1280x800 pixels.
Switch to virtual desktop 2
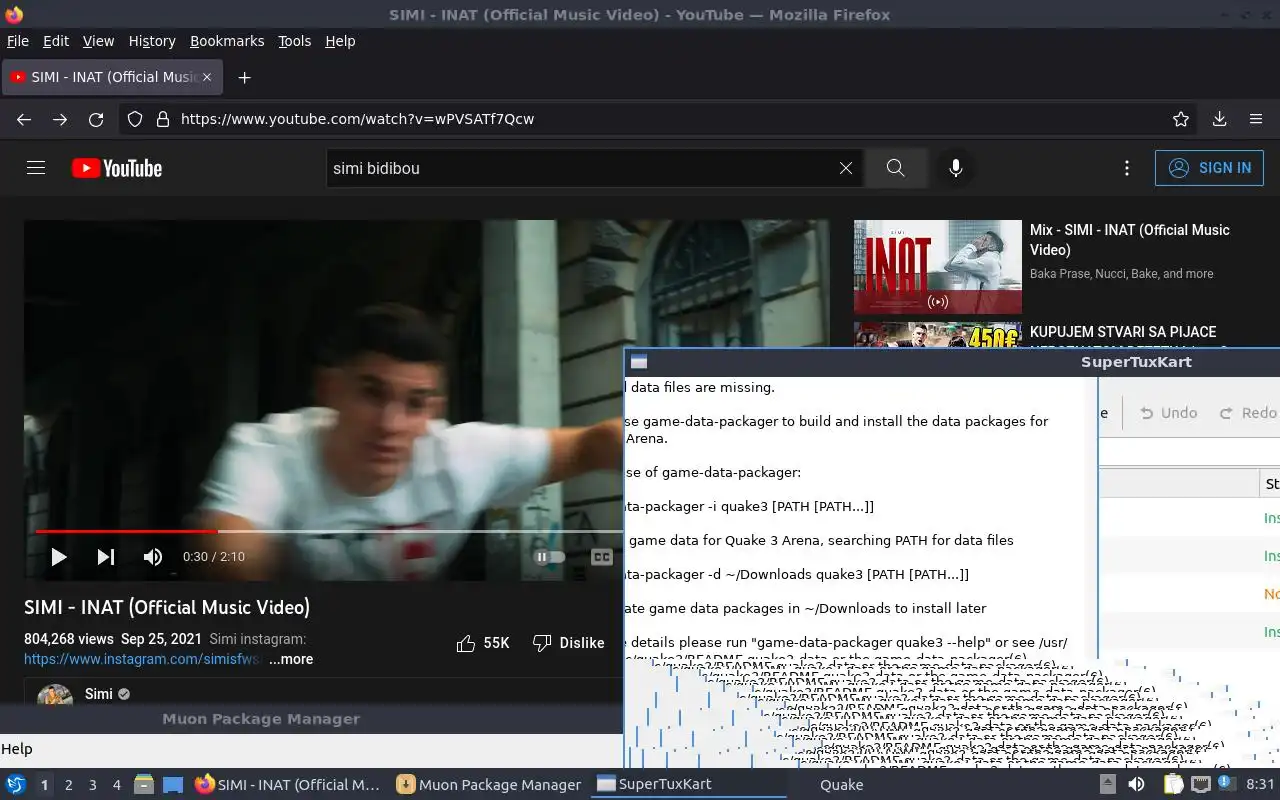(x=69, y=785)
